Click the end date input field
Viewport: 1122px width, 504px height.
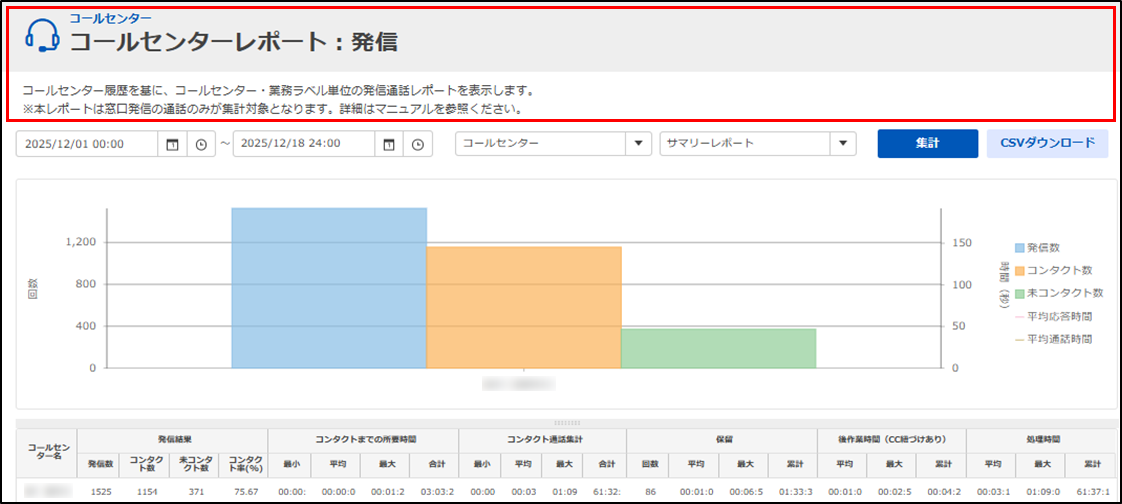(303, 144)
